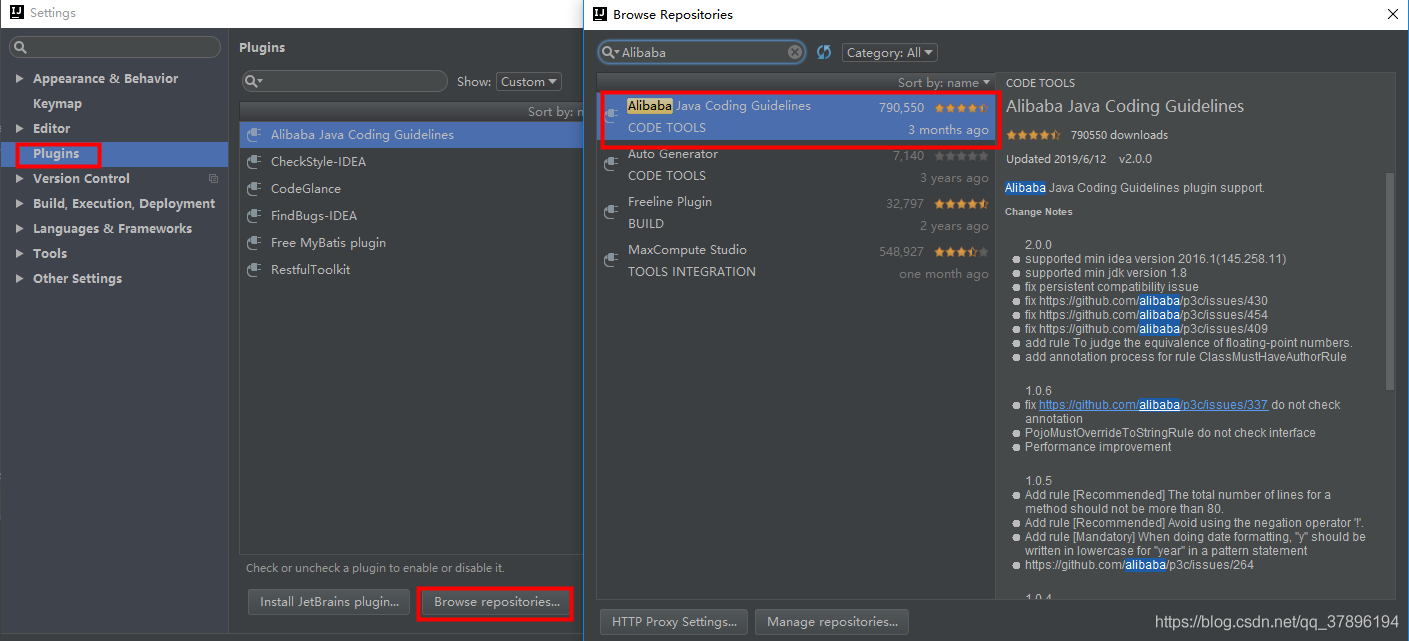Viewport: 1409px width, 641px height.
Task: Open the Show: Custom dropdown
Action: tap(528, 81)
